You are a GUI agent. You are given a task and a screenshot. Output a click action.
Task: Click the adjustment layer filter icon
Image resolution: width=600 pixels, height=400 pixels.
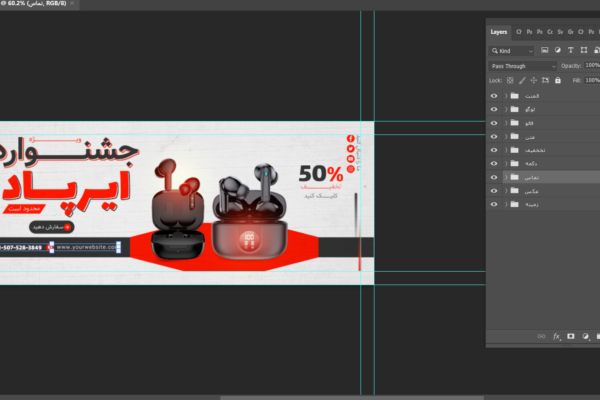tap(557, 50)
